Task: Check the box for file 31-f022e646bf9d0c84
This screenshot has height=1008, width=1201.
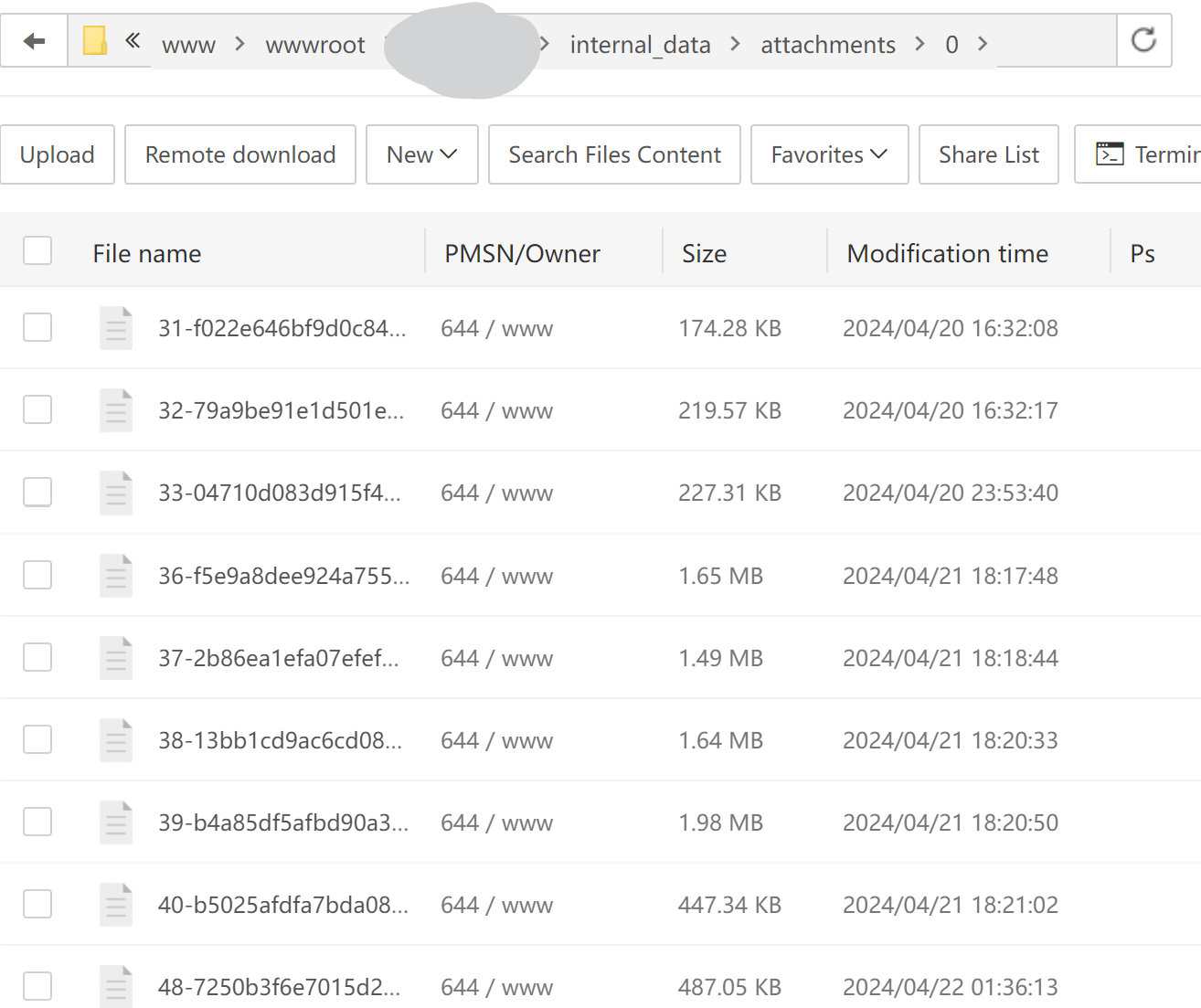Action: [x=37, y=327]
